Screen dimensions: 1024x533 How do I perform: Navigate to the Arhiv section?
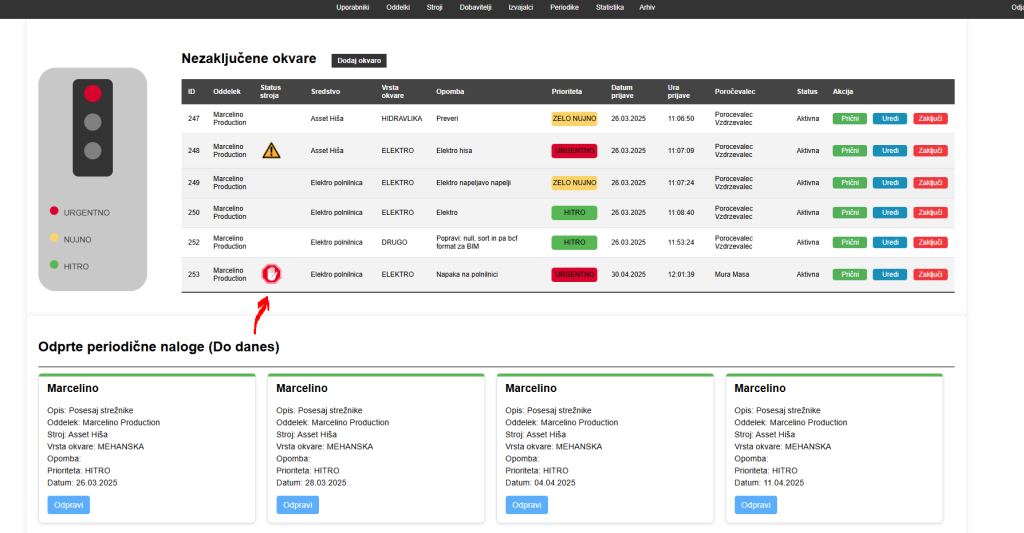pyautogui.click(x=647, y=7)
